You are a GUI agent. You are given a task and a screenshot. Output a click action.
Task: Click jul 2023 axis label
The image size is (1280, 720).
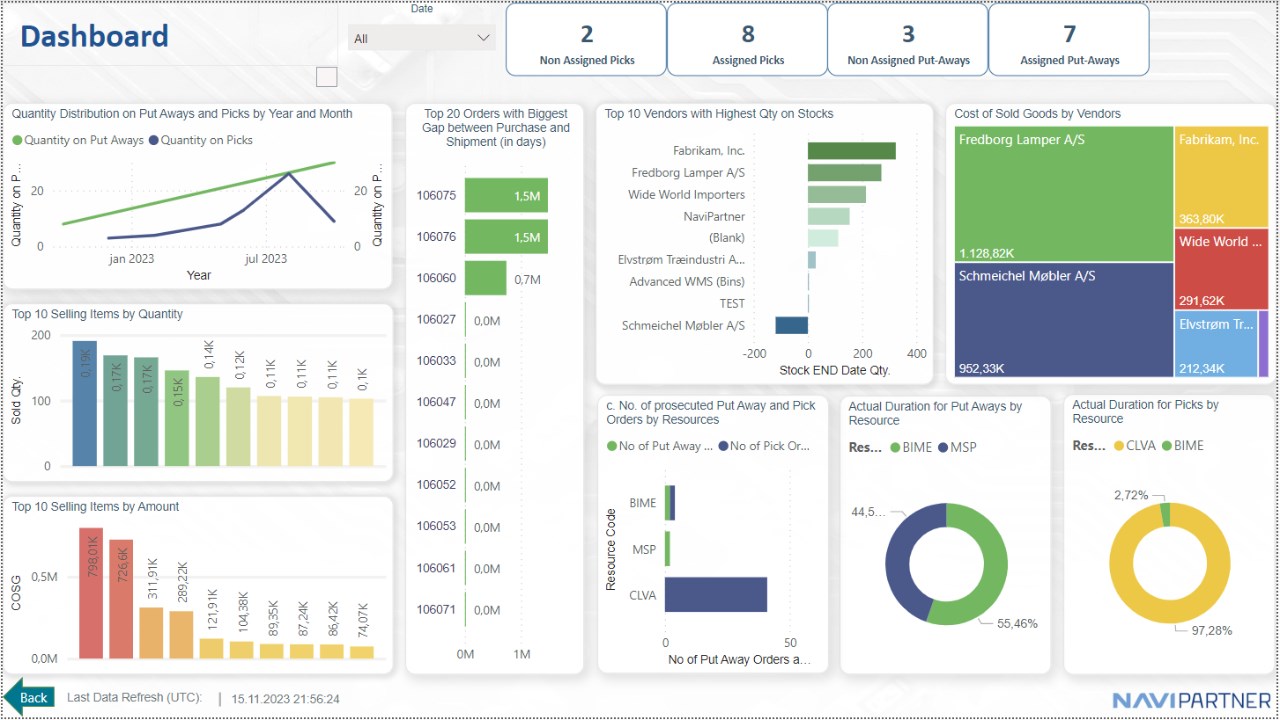point(266,259)
